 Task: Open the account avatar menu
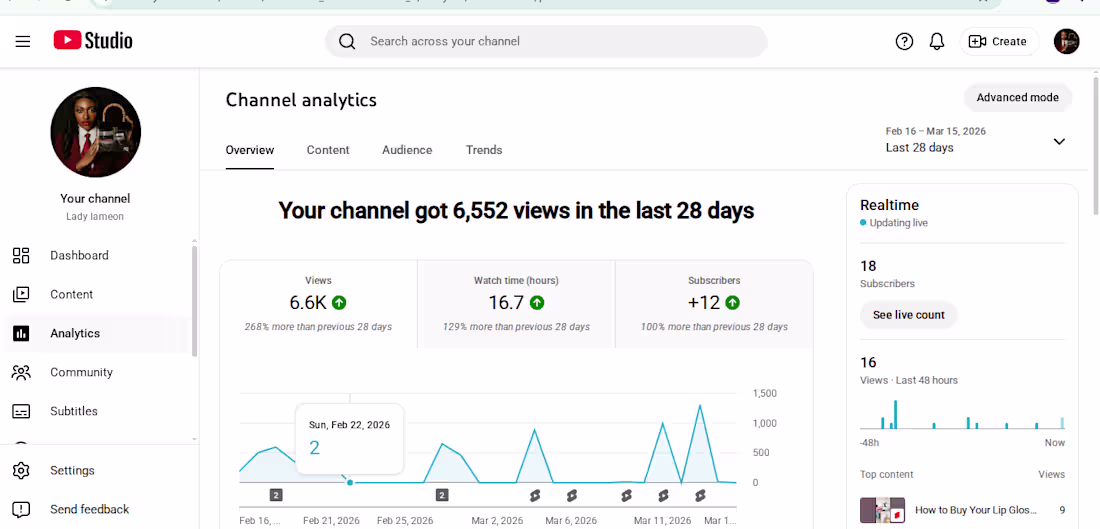[x=1066, y=41]
